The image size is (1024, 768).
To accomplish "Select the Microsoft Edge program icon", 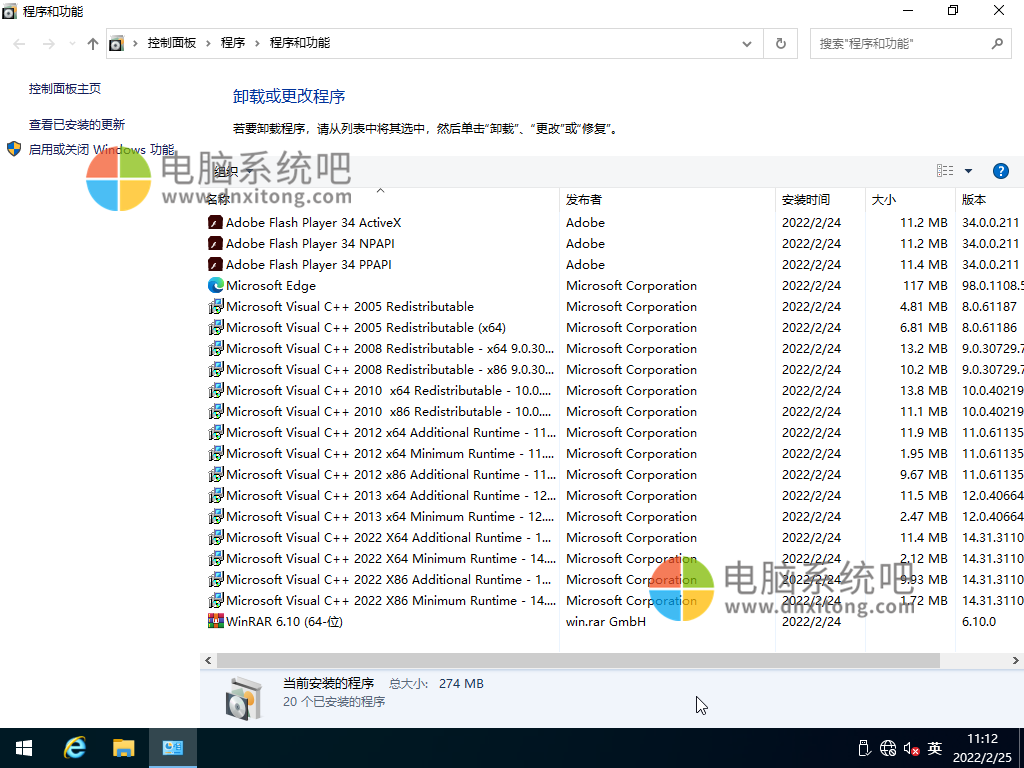I will (x=215, y=285).
